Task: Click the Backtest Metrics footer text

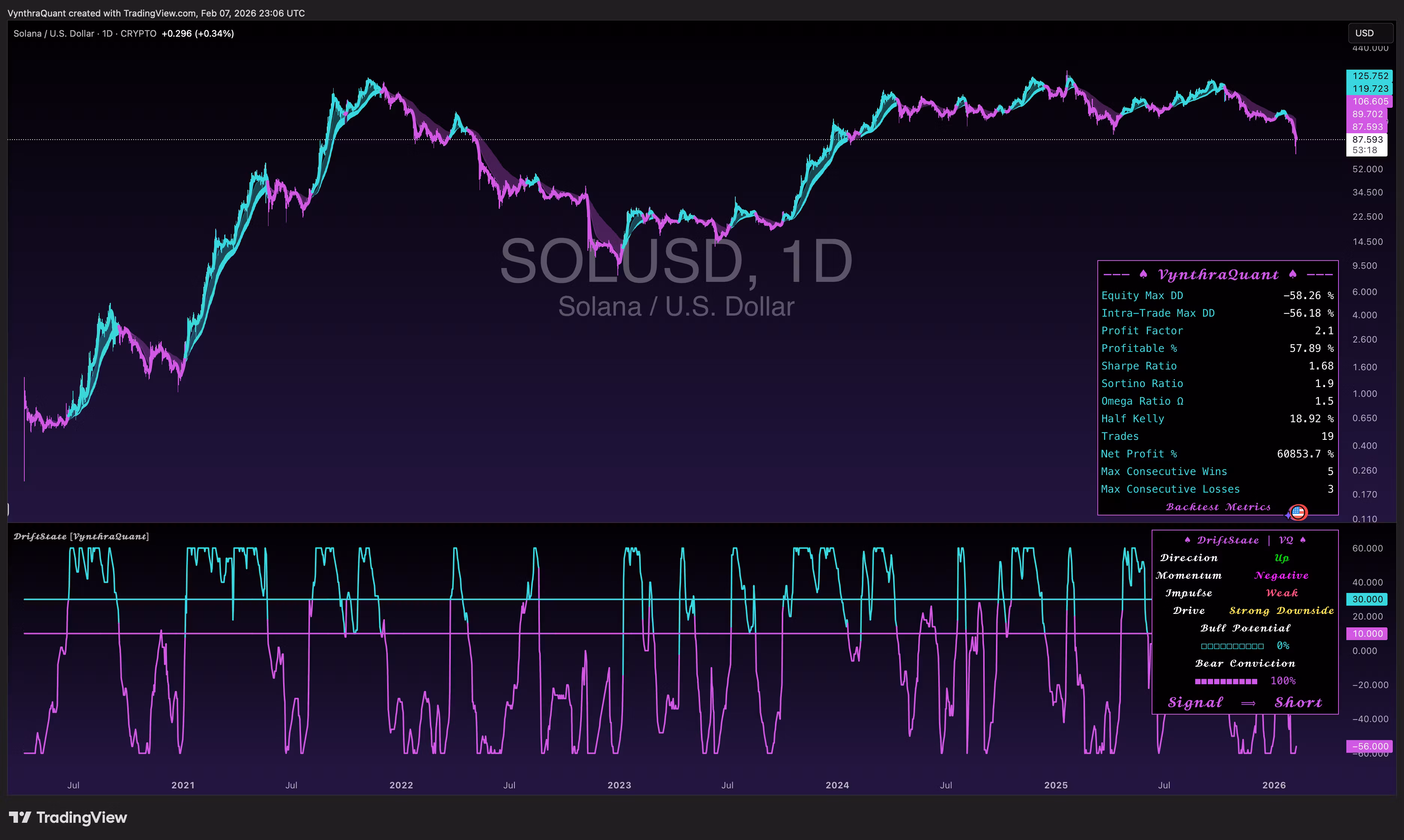Action: point(1218,507)
